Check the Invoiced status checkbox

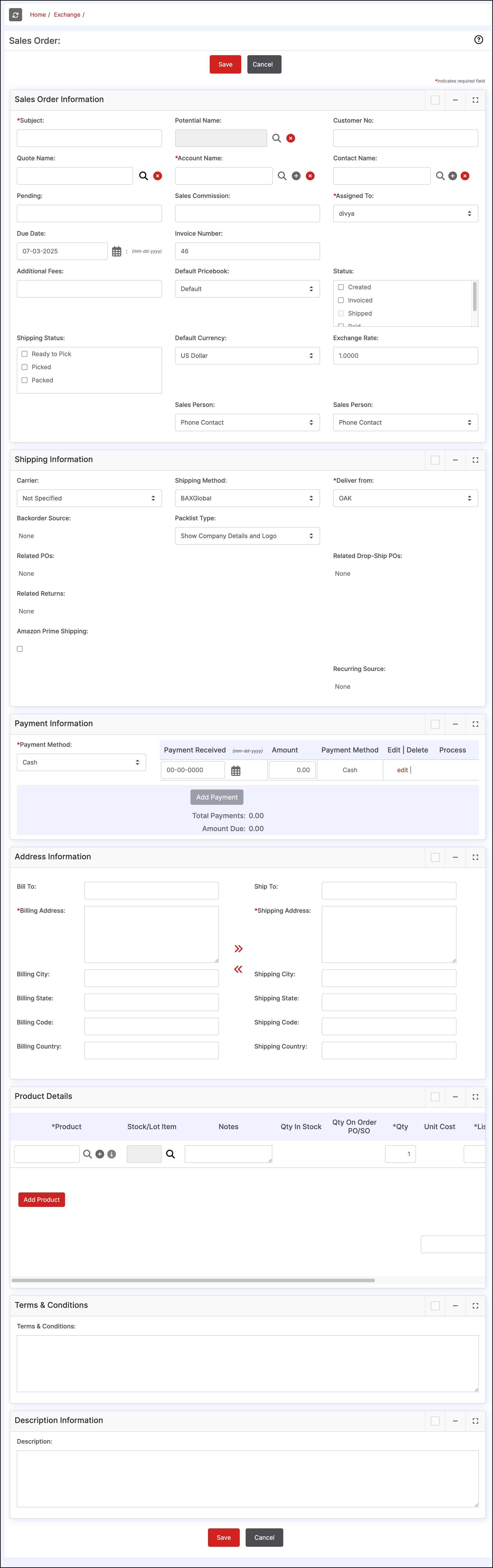point(341,300)
